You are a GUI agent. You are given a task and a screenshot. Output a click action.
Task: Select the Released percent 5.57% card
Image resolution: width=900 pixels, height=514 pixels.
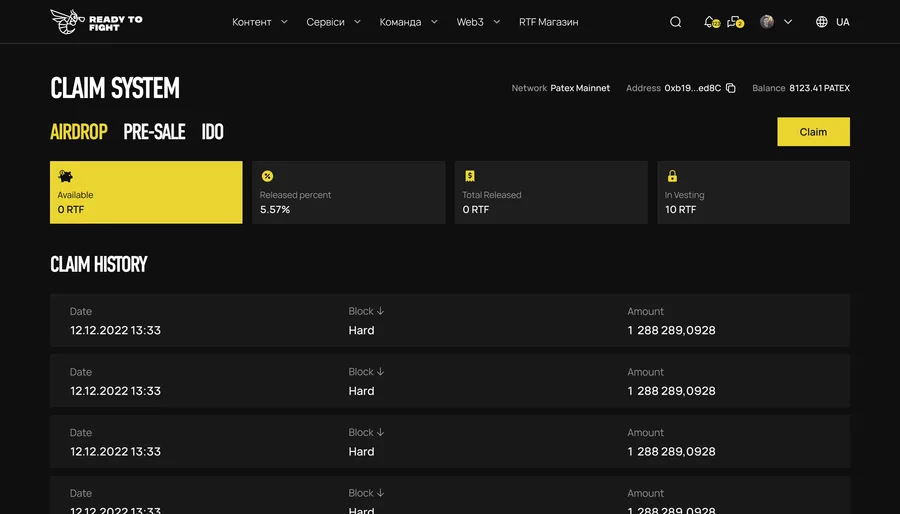pos(348,192)
